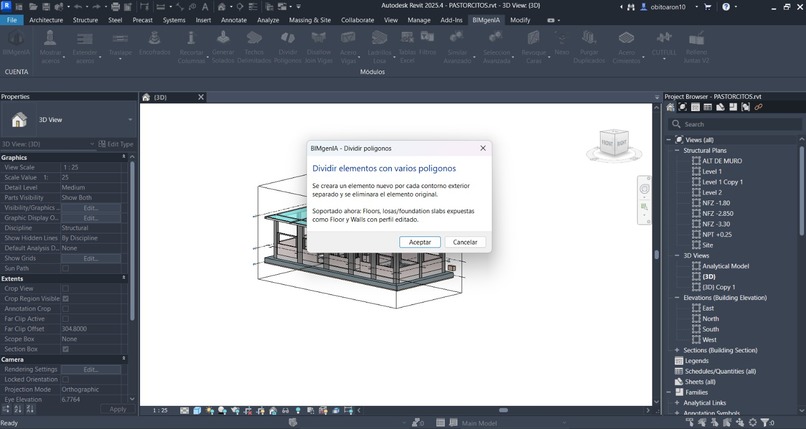
Task: Click the Recortar Columnas tool
Action: click(x=191, y=47)
